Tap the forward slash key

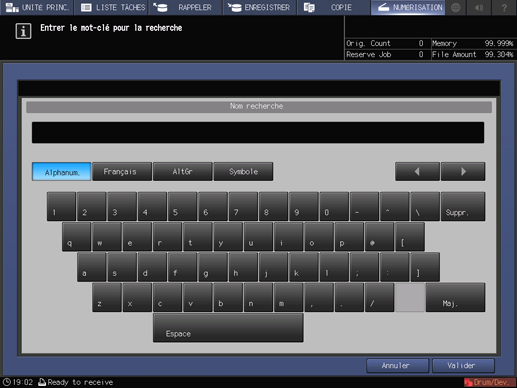[x=380, y=297]
